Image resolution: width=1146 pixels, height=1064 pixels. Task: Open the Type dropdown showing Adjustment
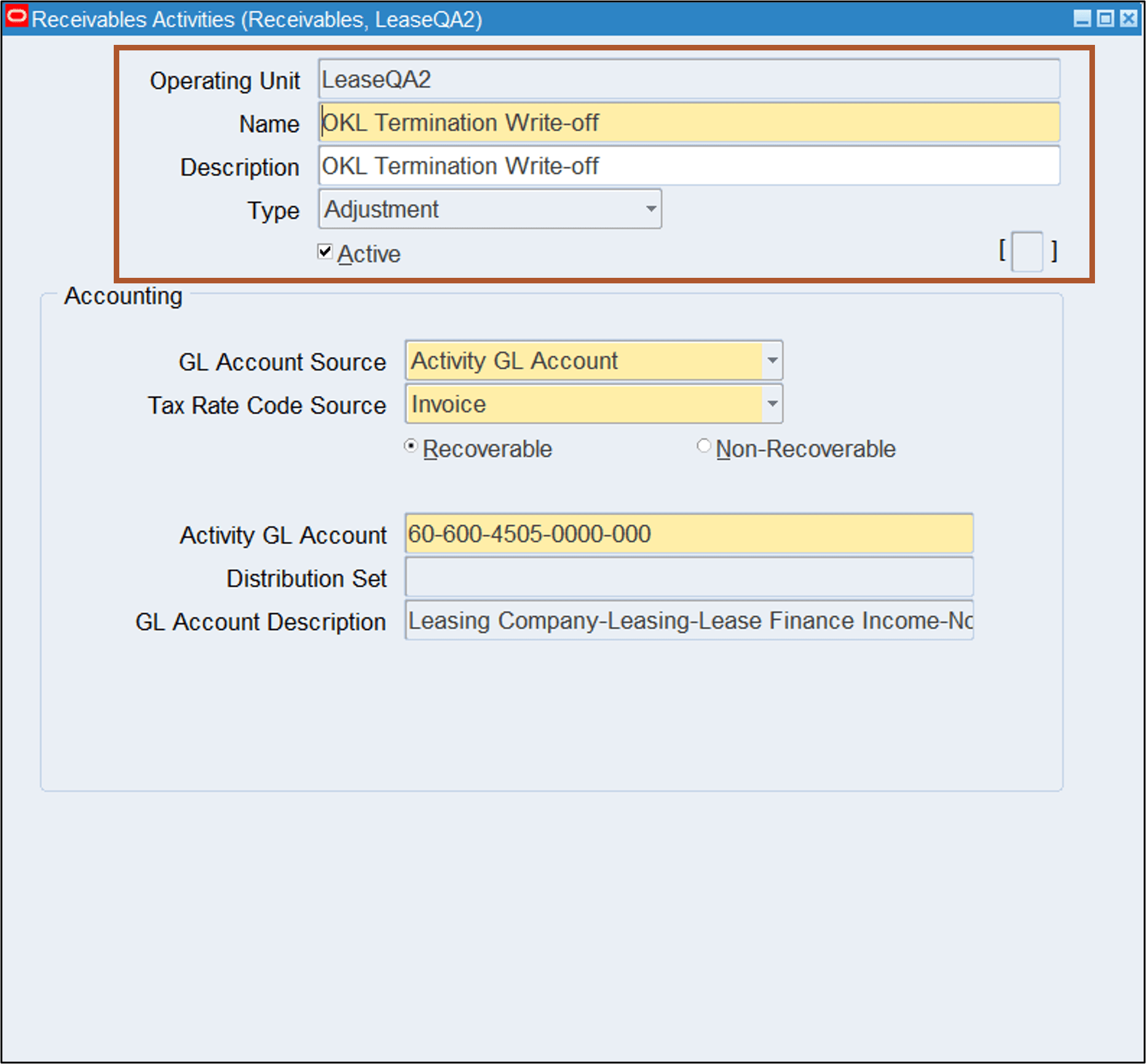point(650,209)
